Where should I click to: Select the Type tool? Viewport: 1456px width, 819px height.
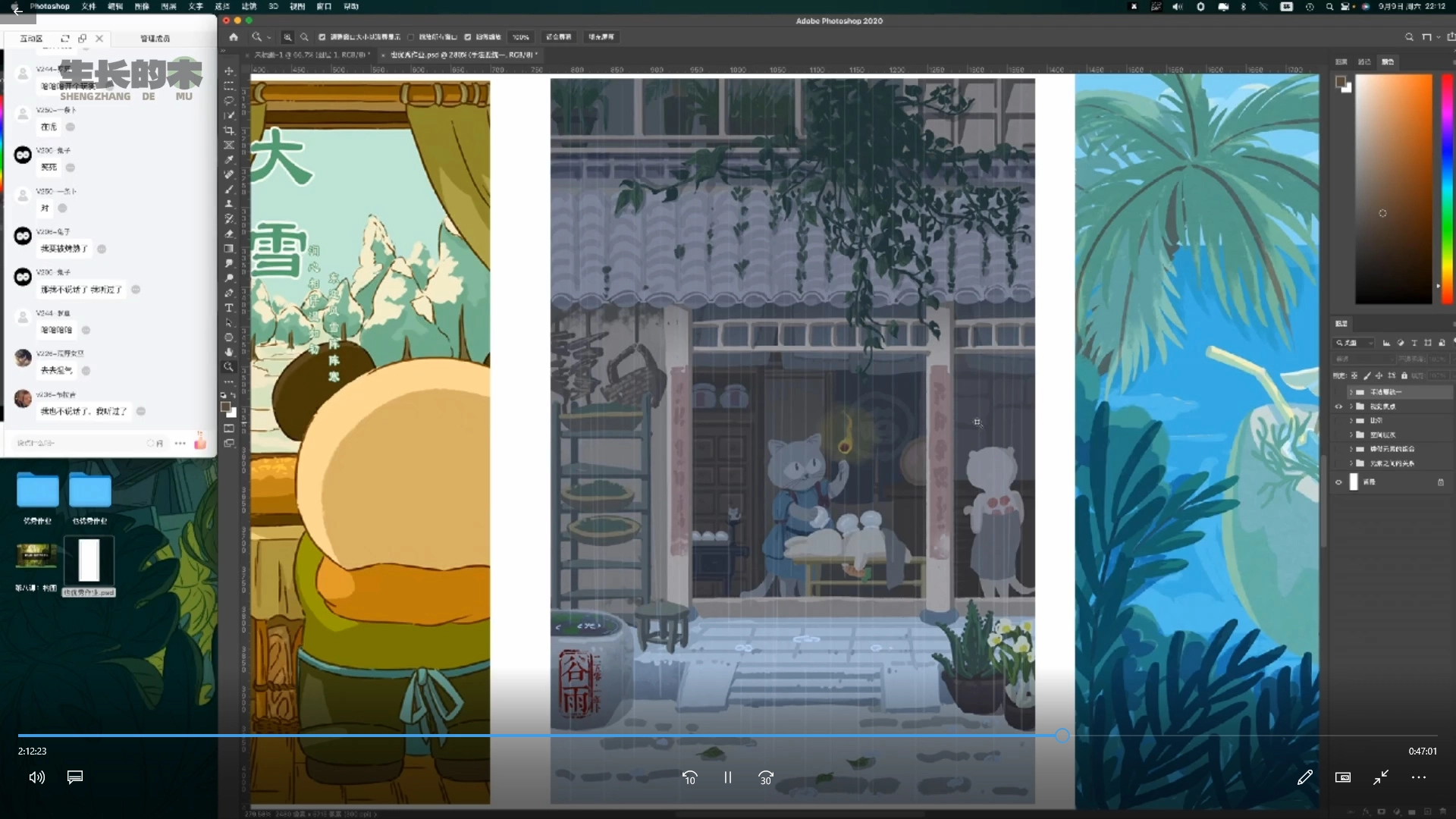point(228,308)
